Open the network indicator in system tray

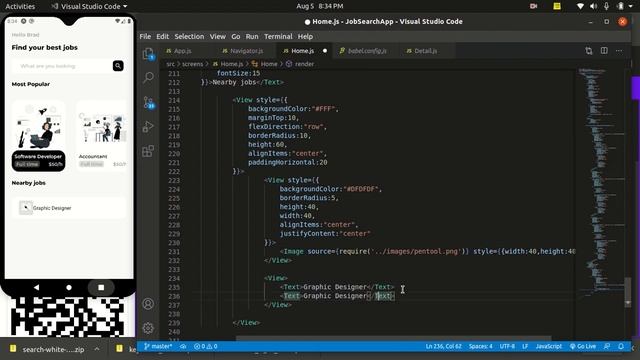click(x=580, y=6)
